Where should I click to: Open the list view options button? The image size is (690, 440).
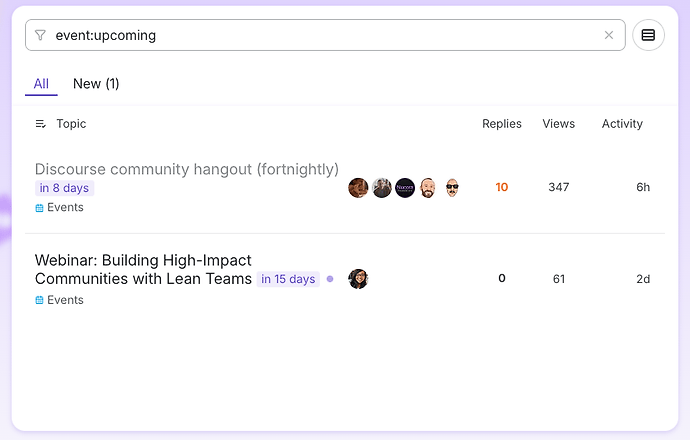tap(648, 35)
